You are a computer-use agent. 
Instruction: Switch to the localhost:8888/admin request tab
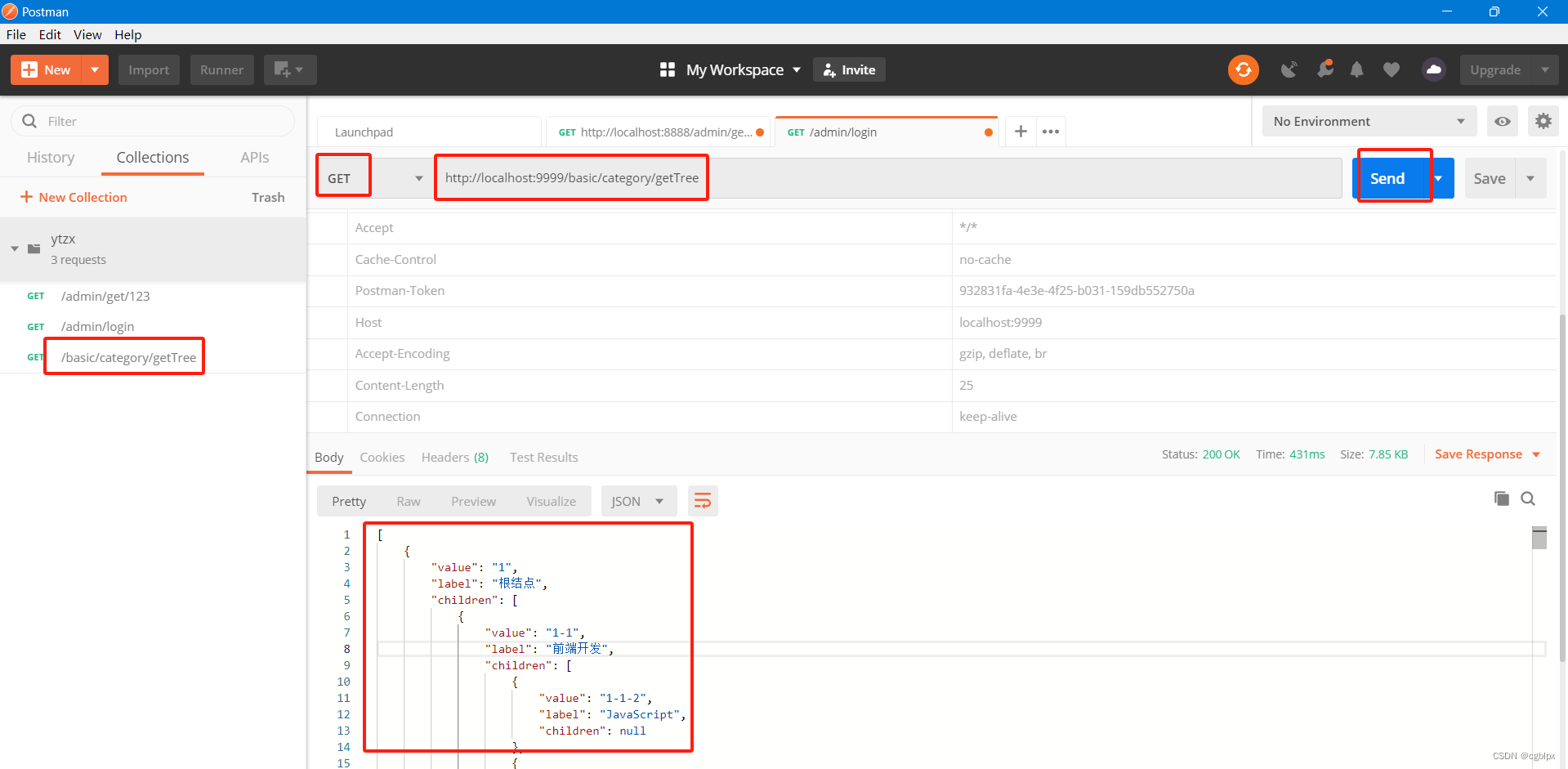(659, 132)
